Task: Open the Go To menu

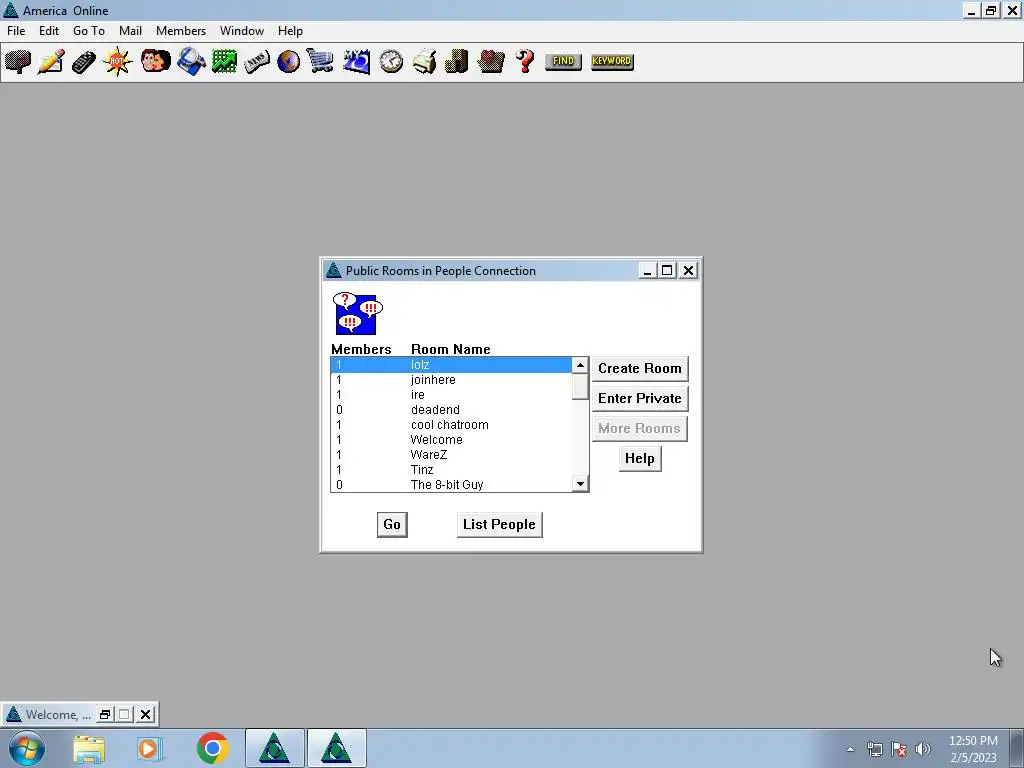Action: (x=89, y=31)
